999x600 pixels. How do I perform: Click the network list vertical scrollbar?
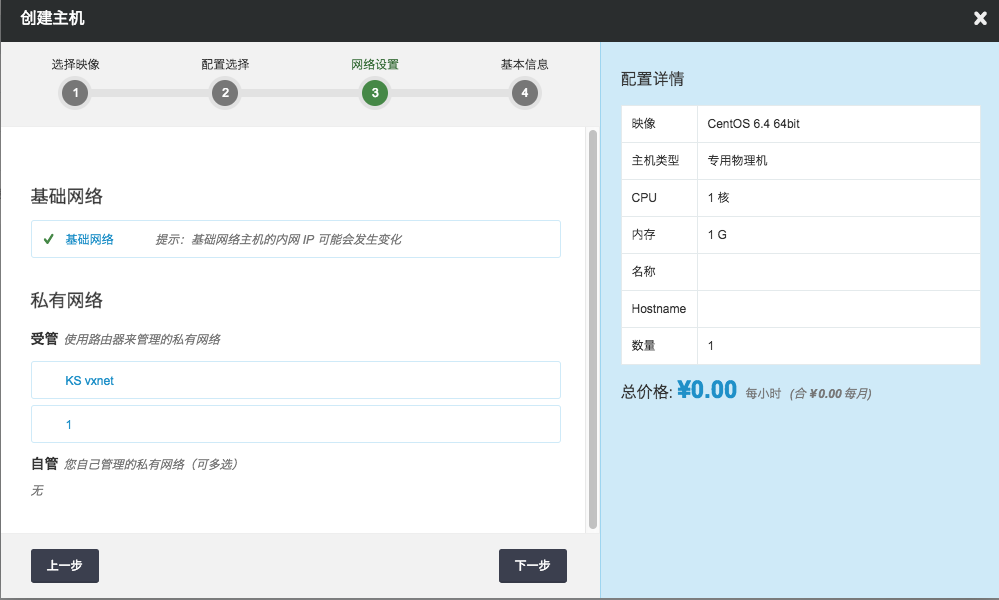592,328
